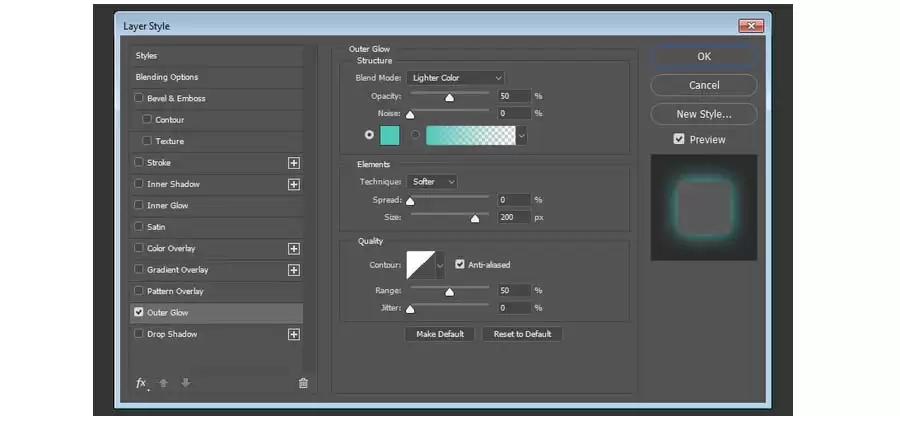Move effect up with arrow icon

click(163, 383)
